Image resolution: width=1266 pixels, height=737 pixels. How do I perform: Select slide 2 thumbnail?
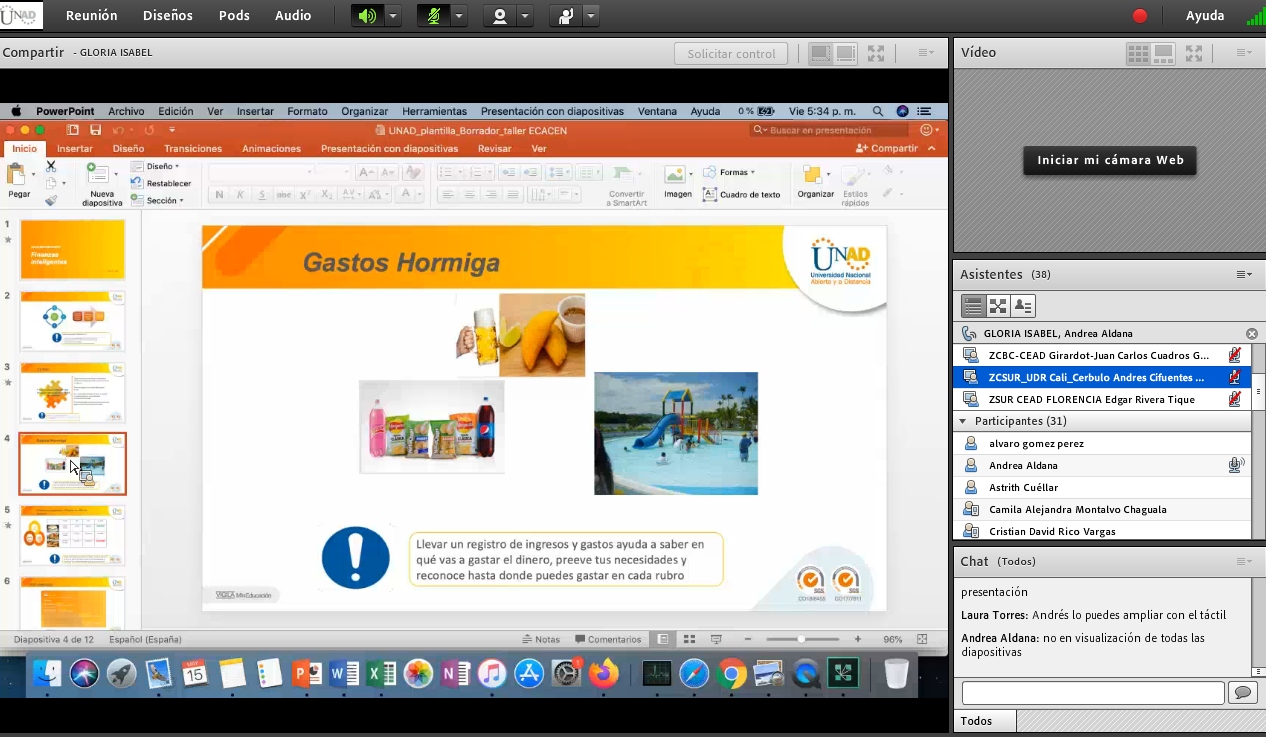[73, 321]
